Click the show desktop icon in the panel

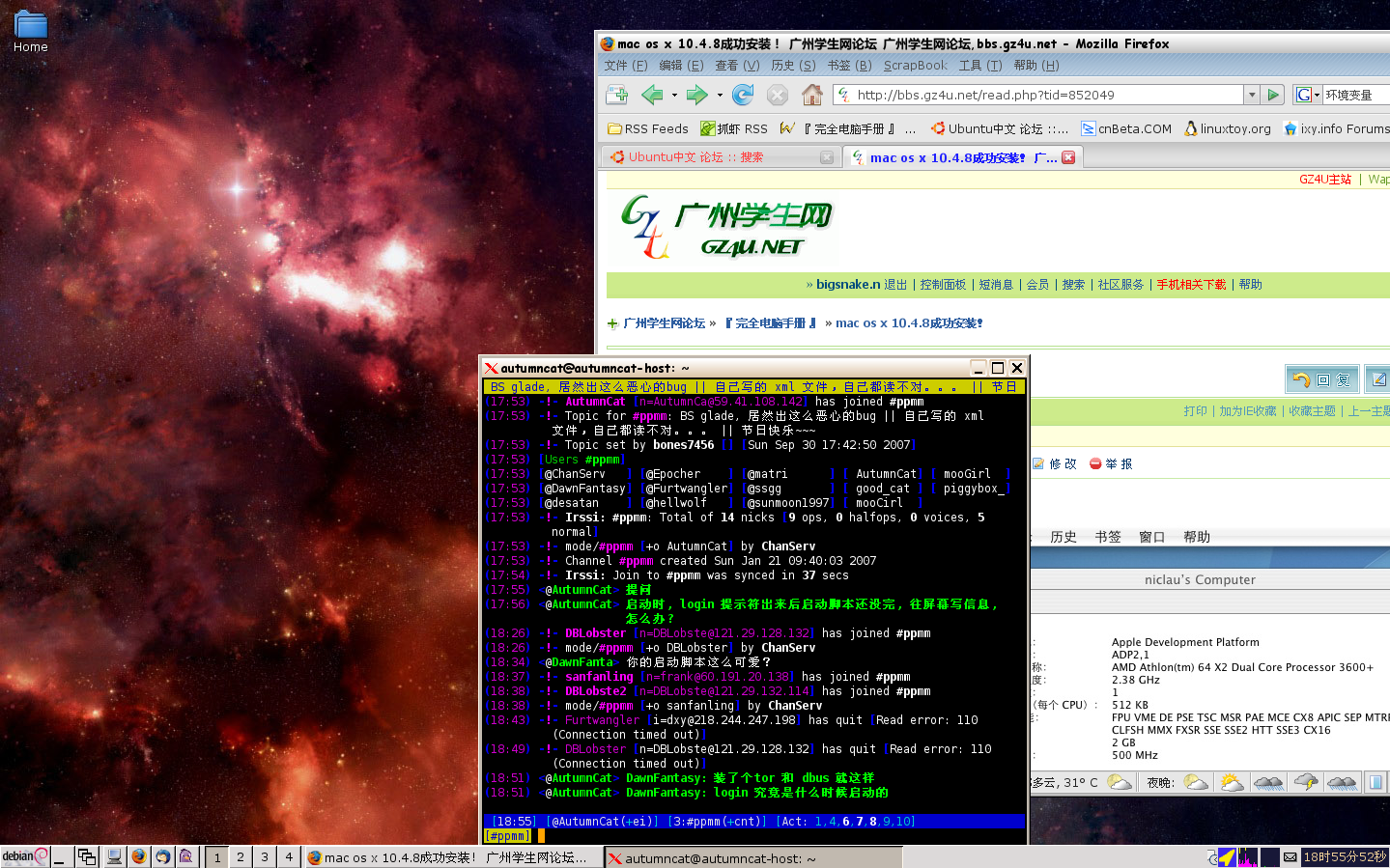[x=62, y=857]
